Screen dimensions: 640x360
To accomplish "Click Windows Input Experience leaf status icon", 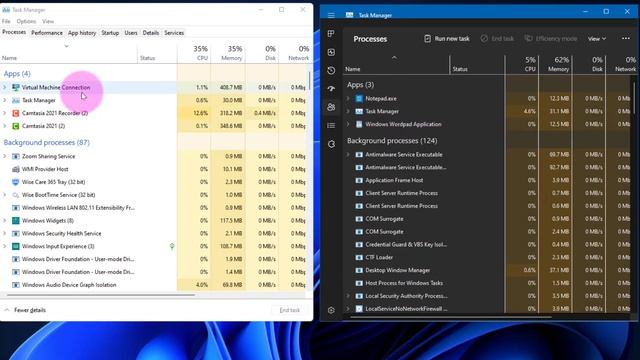I will pos(172,246).
